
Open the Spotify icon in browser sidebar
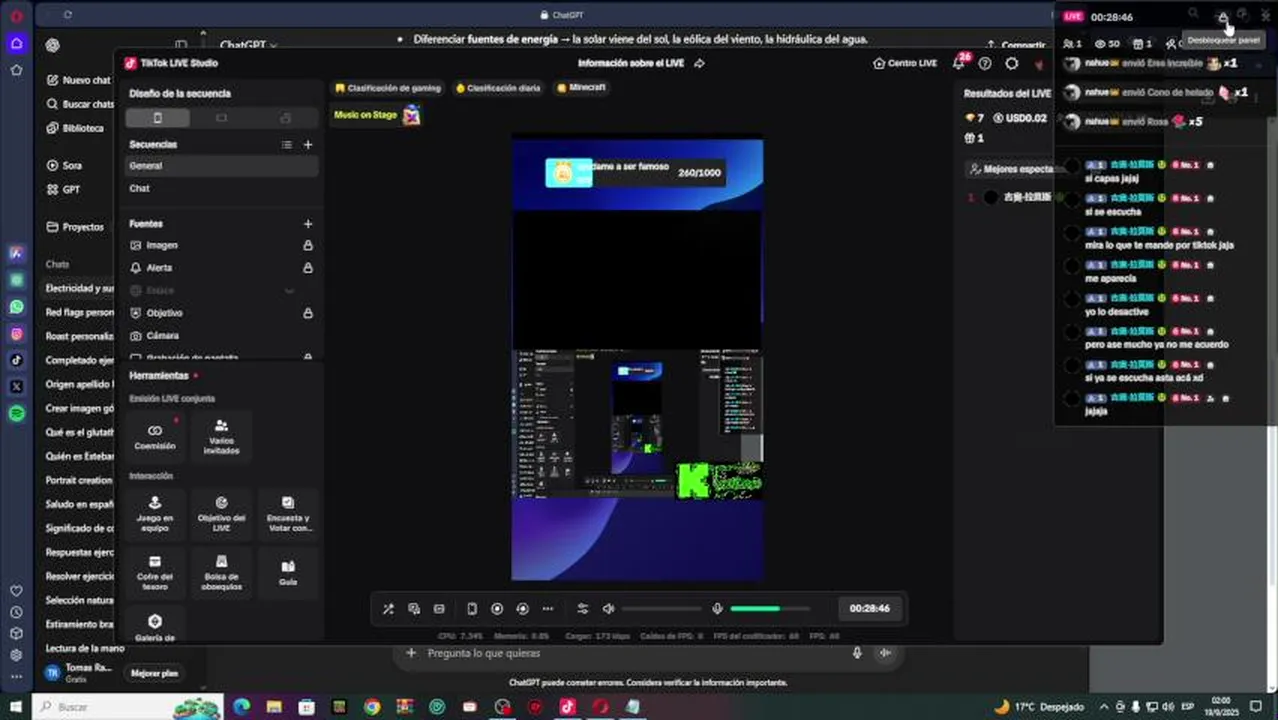pyautogui.click(x=16, y=413)
